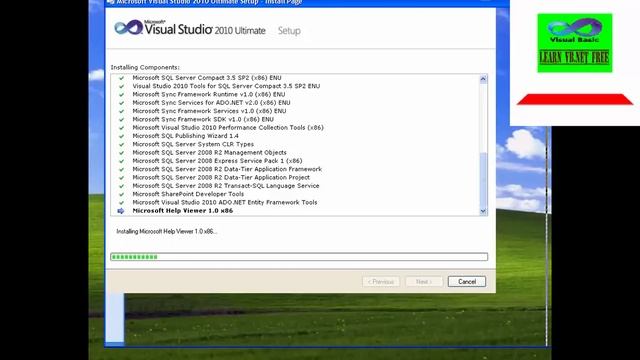The width and height of the screenshot is (640, 360).
Task: Select Microsoft Sync Framework SDK v1.0 text
Action: 203,119
